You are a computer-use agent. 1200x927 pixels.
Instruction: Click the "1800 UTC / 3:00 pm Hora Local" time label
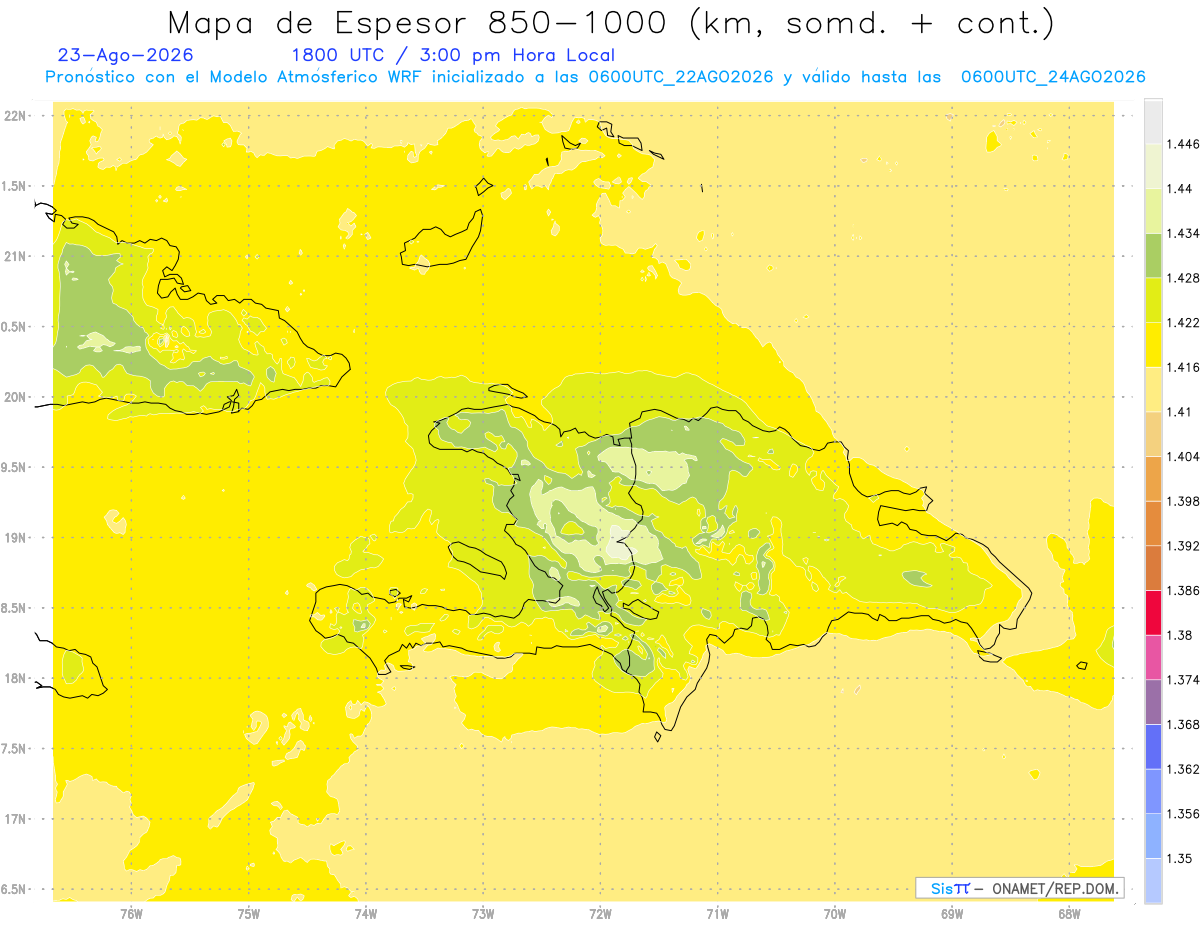pyautogui.click(x=453, y=56)
